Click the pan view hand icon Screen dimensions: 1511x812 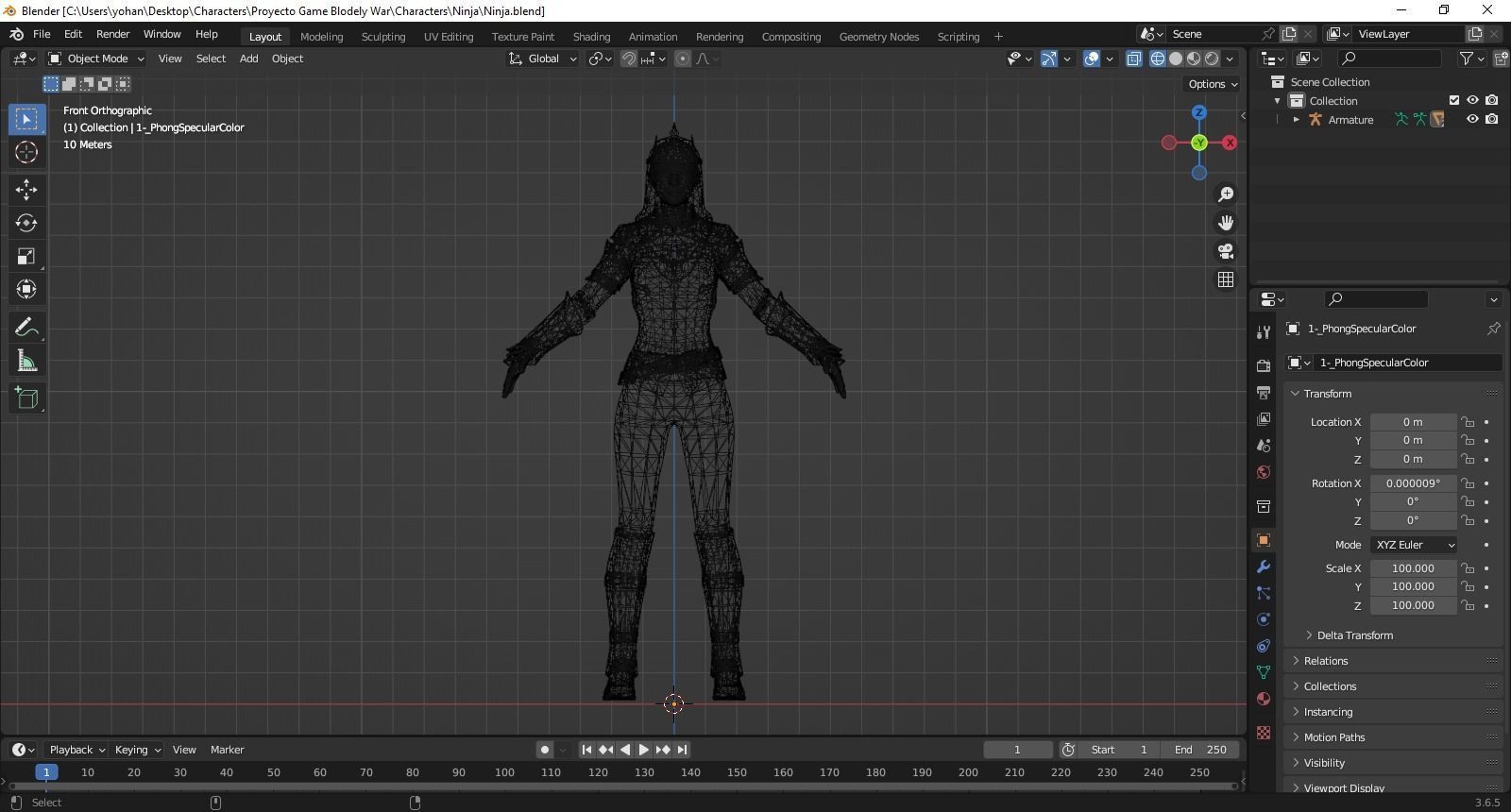pos(1226,223)
